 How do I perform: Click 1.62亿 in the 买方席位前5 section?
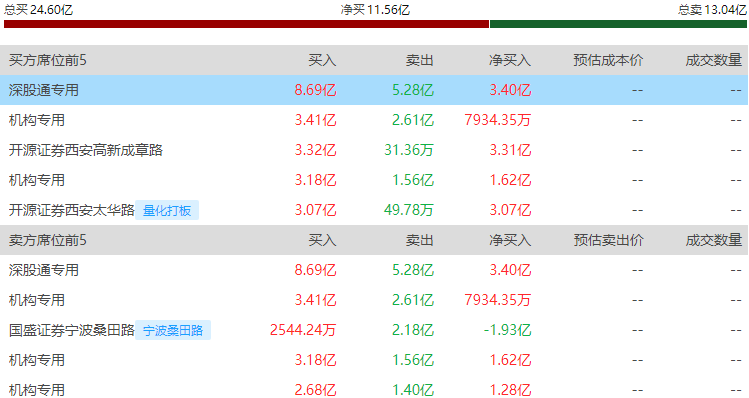coord(510,180)
